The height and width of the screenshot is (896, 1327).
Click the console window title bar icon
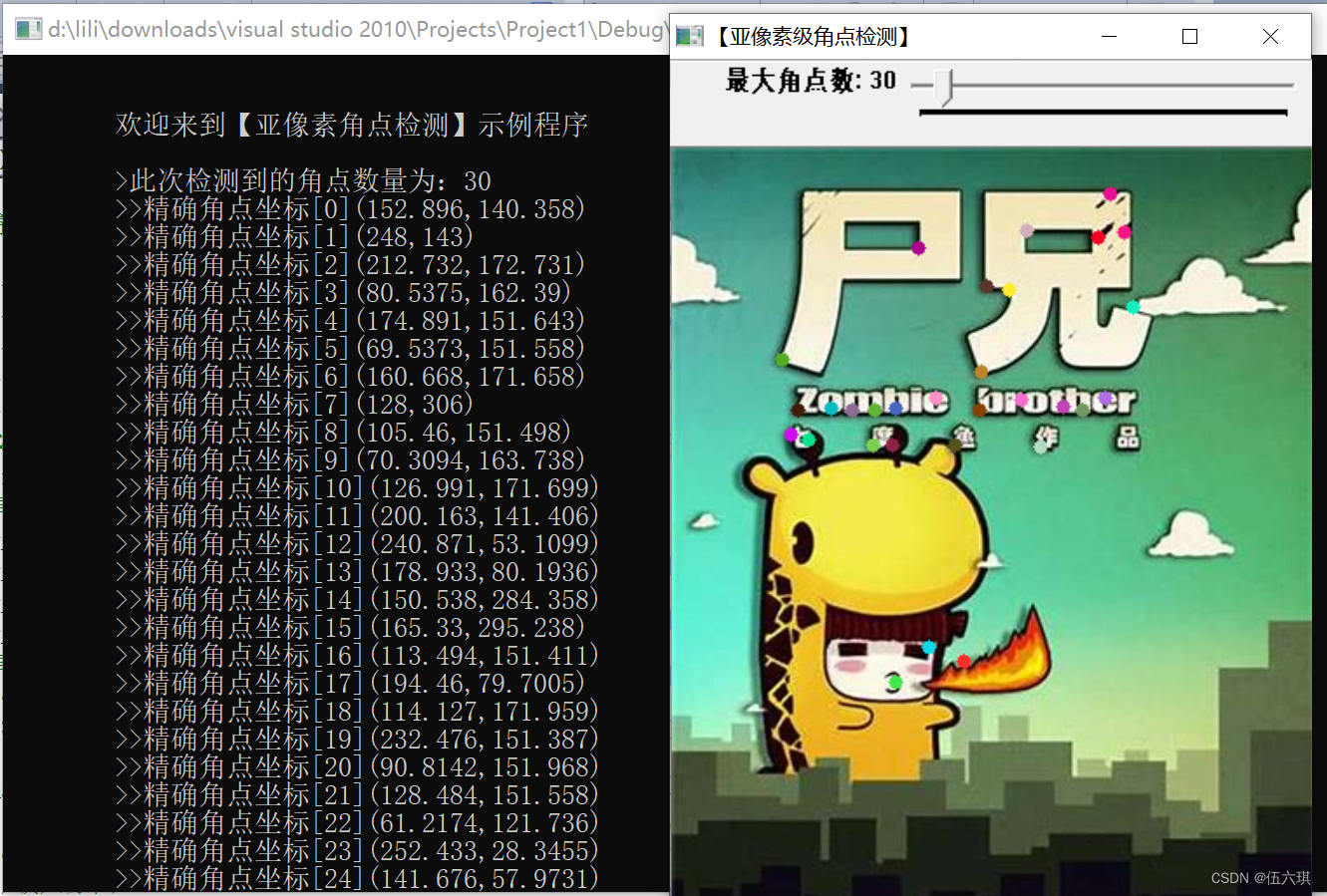(28, 29)
